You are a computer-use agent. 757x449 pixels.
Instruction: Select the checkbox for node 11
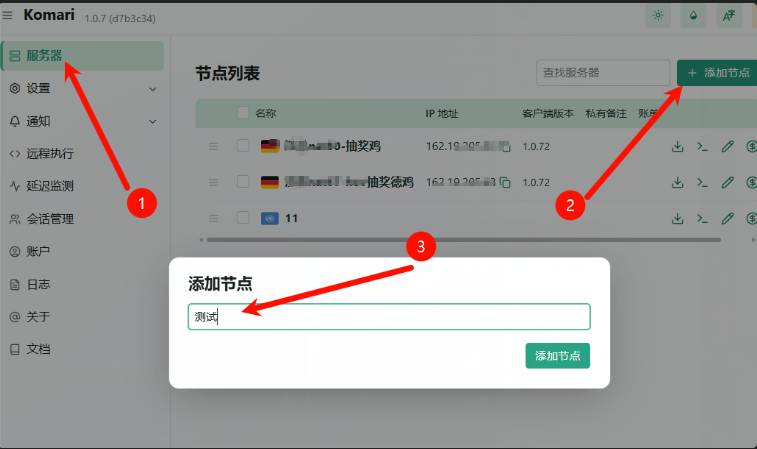click(243, 218)
